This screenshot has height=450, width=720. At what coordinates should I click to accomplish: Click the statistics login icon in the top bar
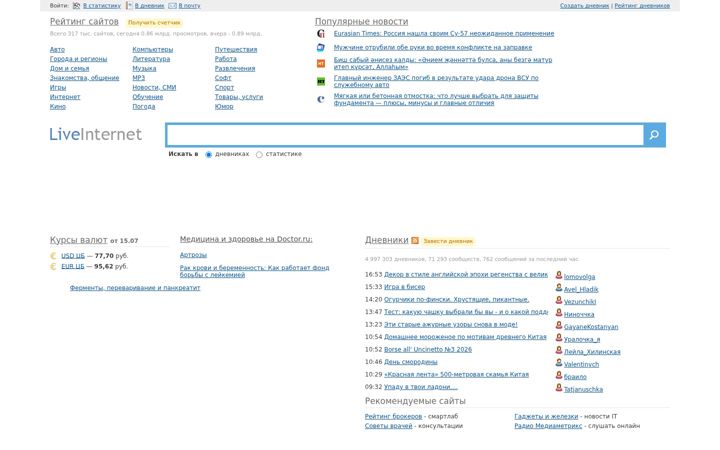point(77,6)
